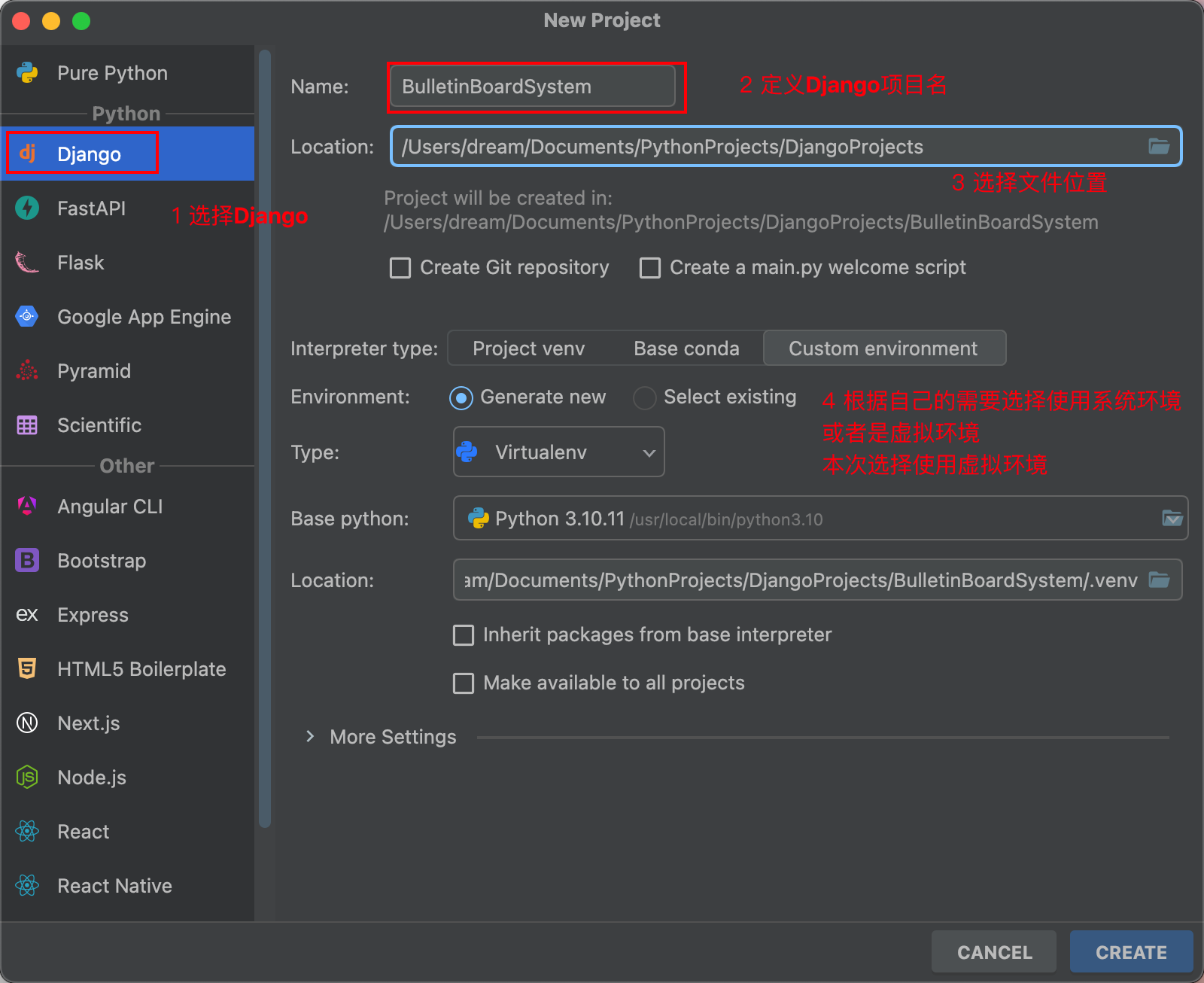Viewport: 1204px width, 983px height.
Task: Select Google App Engine icon
Action: pos(27,316)
